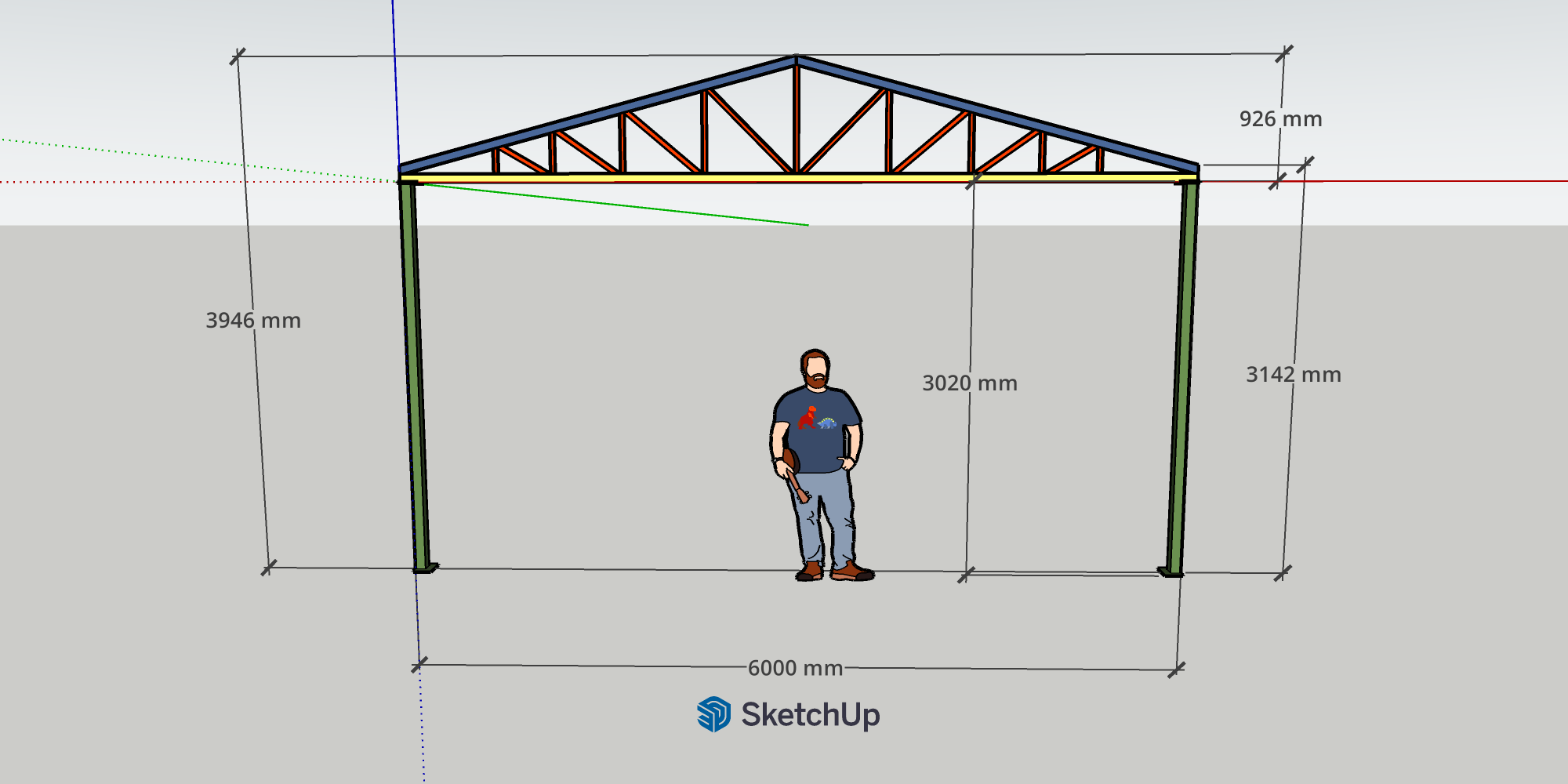Select the 3142 mm dimension label
This screenshot has height=784, width=1568.
tap(1294, 375)
